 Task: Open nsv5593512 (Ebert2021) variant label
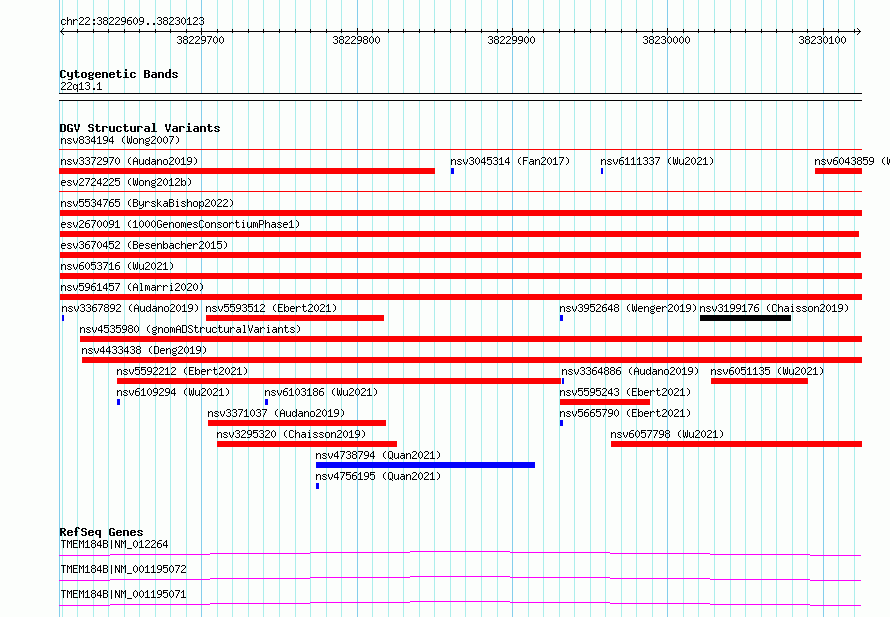[271, 308]
